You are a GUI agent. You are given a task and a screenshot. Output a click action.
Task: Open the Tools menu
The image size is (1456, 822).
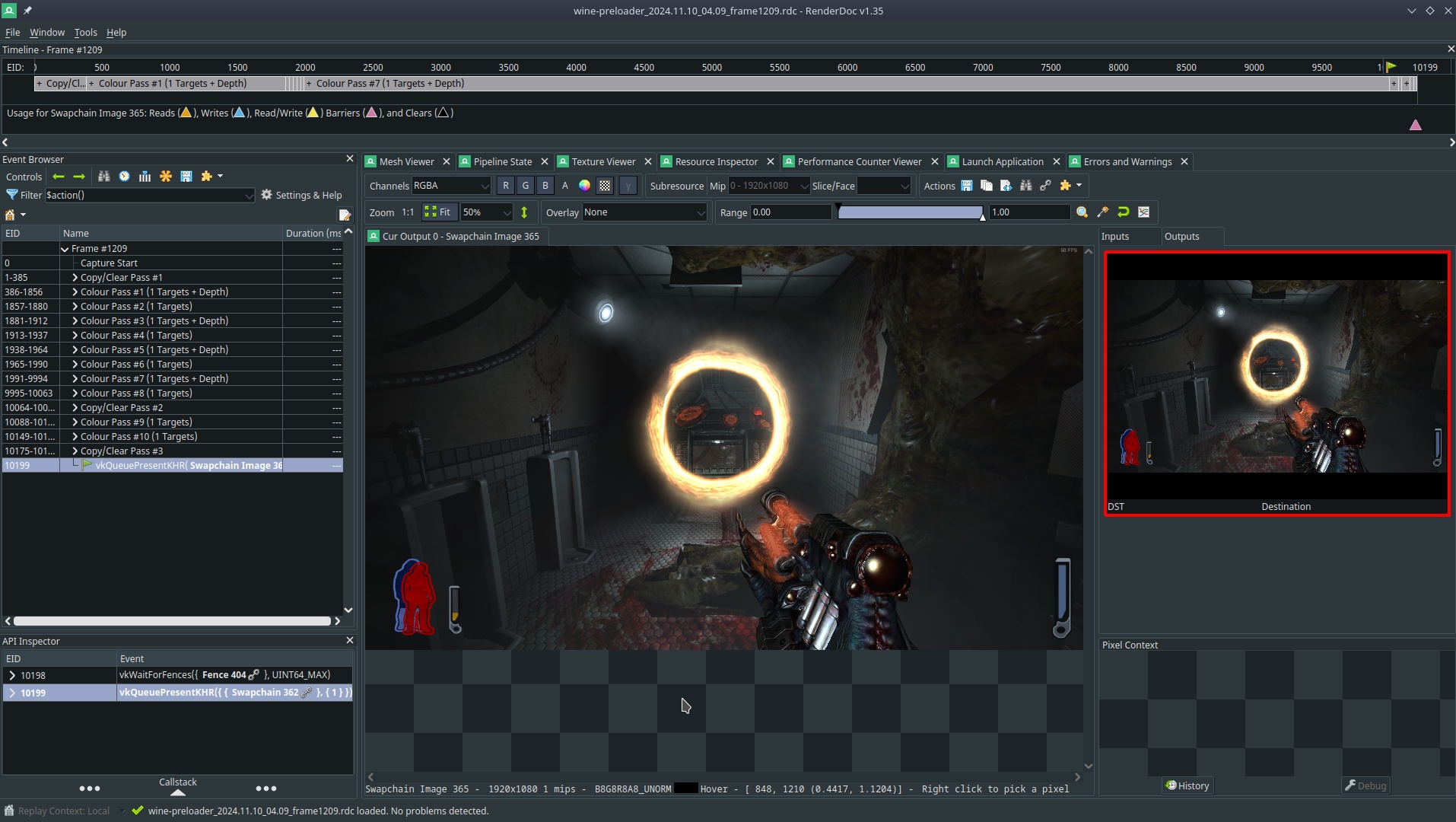pyautogui.click(x=85, y=32)
